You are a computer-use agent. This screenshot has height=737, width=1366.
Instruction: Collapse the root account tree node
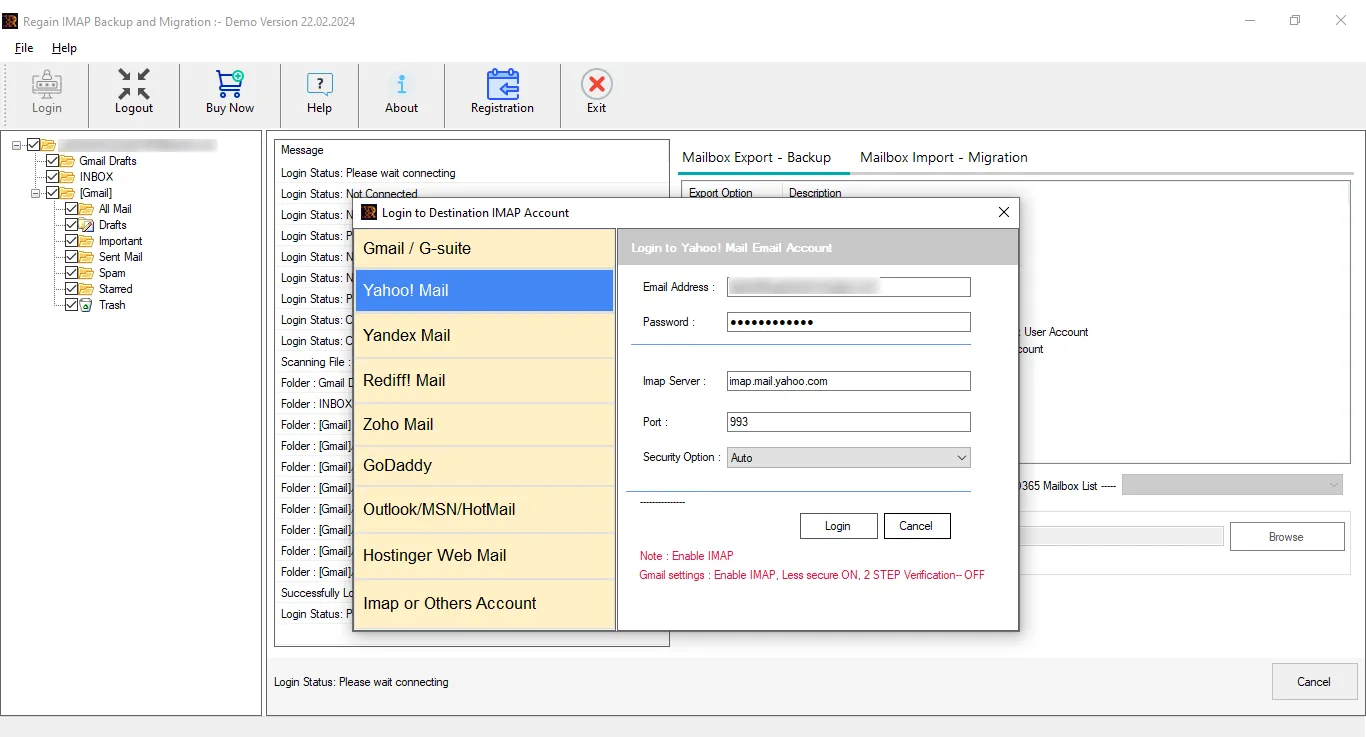[x=17, y=145]
